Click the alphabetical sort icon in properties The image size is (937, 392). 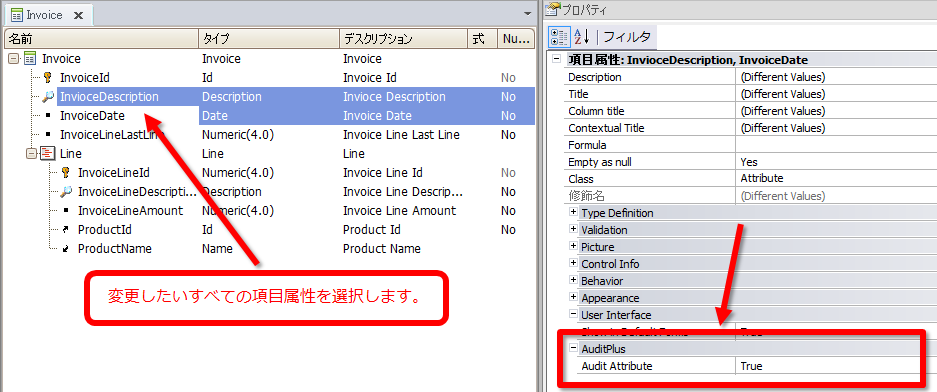[581, 37]
